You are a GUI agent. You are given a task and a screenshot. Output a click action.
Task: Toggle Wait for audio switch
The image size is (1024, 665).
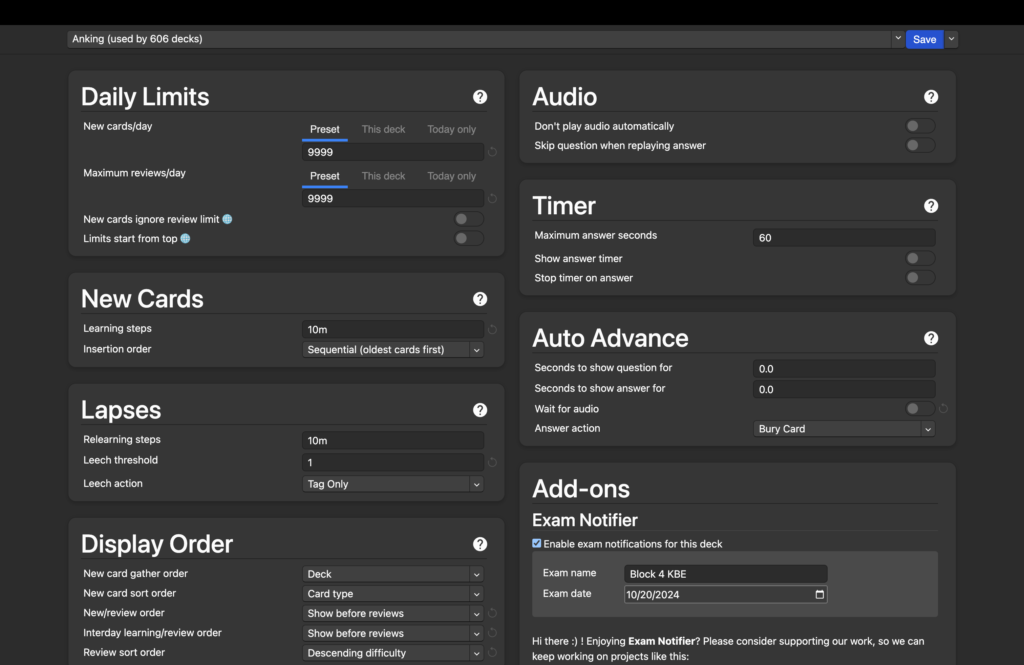pyautogui.click(x=920, y=409)
